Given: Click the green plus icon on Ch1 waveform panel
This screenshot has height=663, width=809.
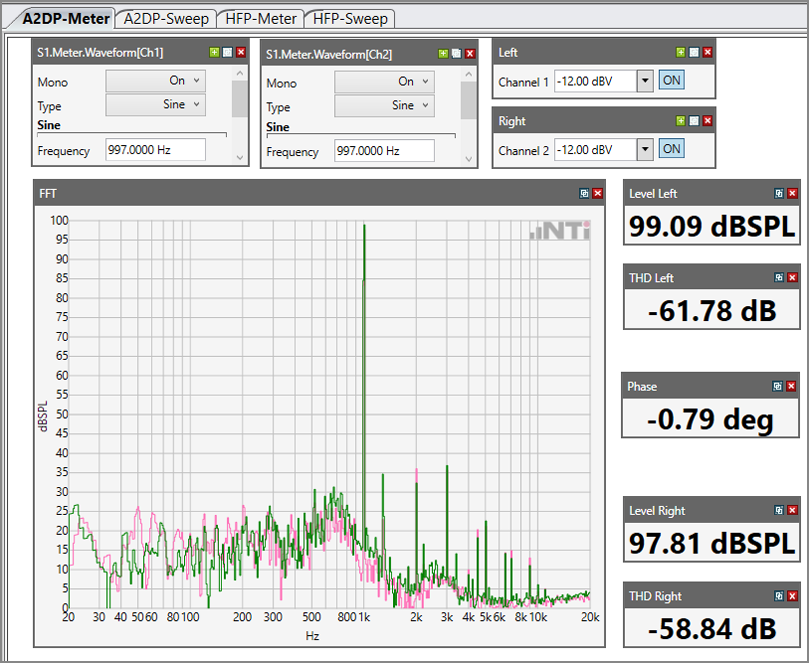Looking at the screenshot, I should [x=214, y=52].
